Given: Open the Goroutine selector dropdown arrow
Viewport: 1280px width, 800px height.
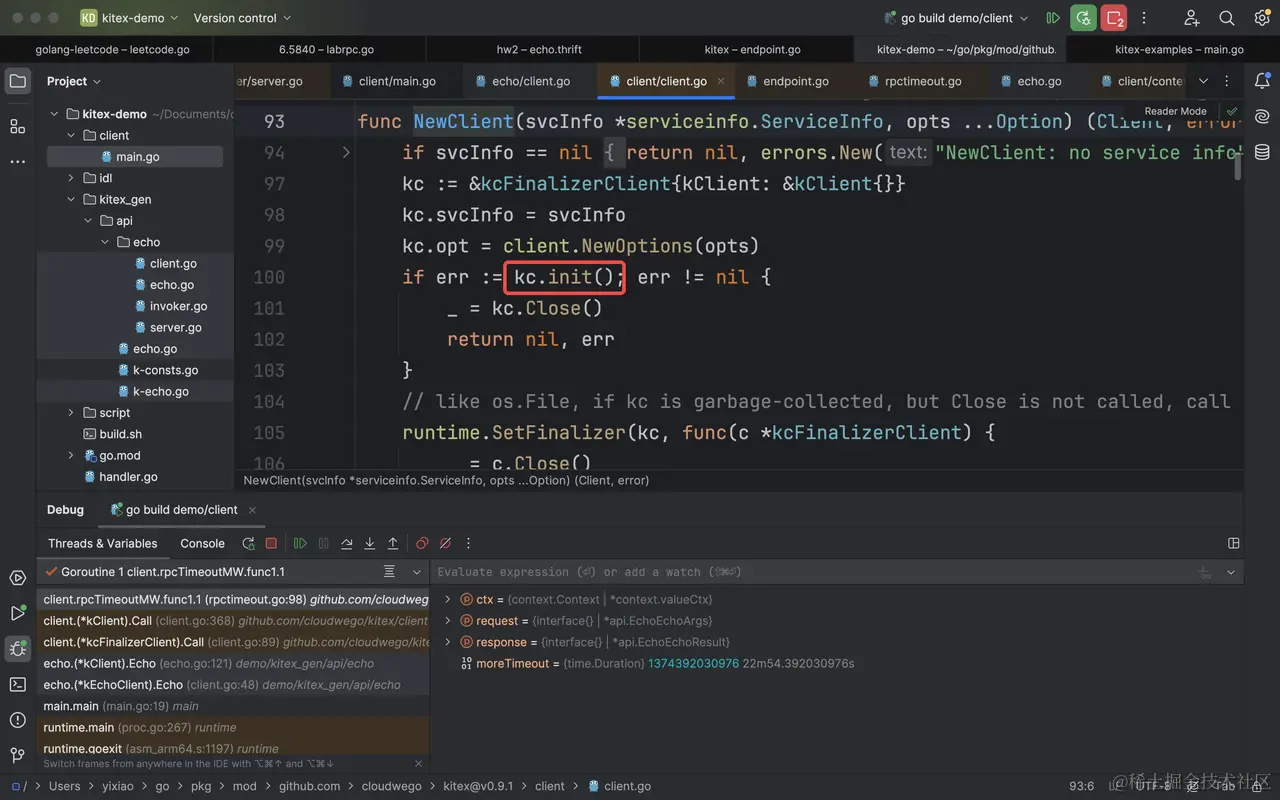Looking at the screenshot, I should point(417,572).
